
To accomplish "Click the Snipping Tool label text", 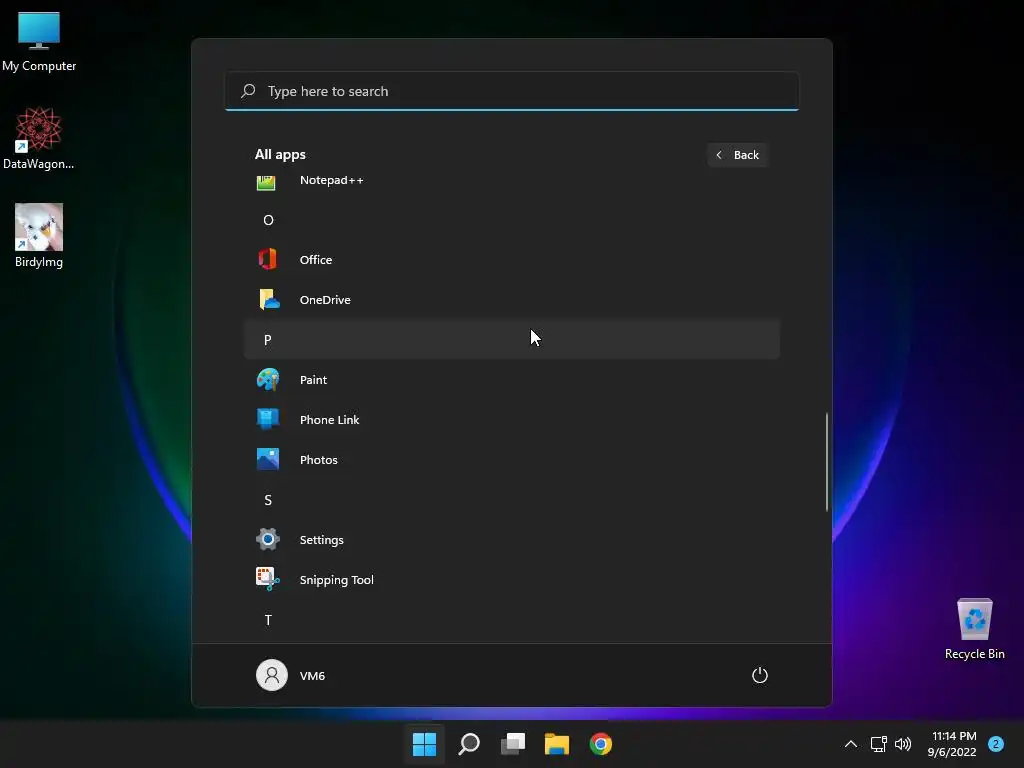I will pos(336,580).
